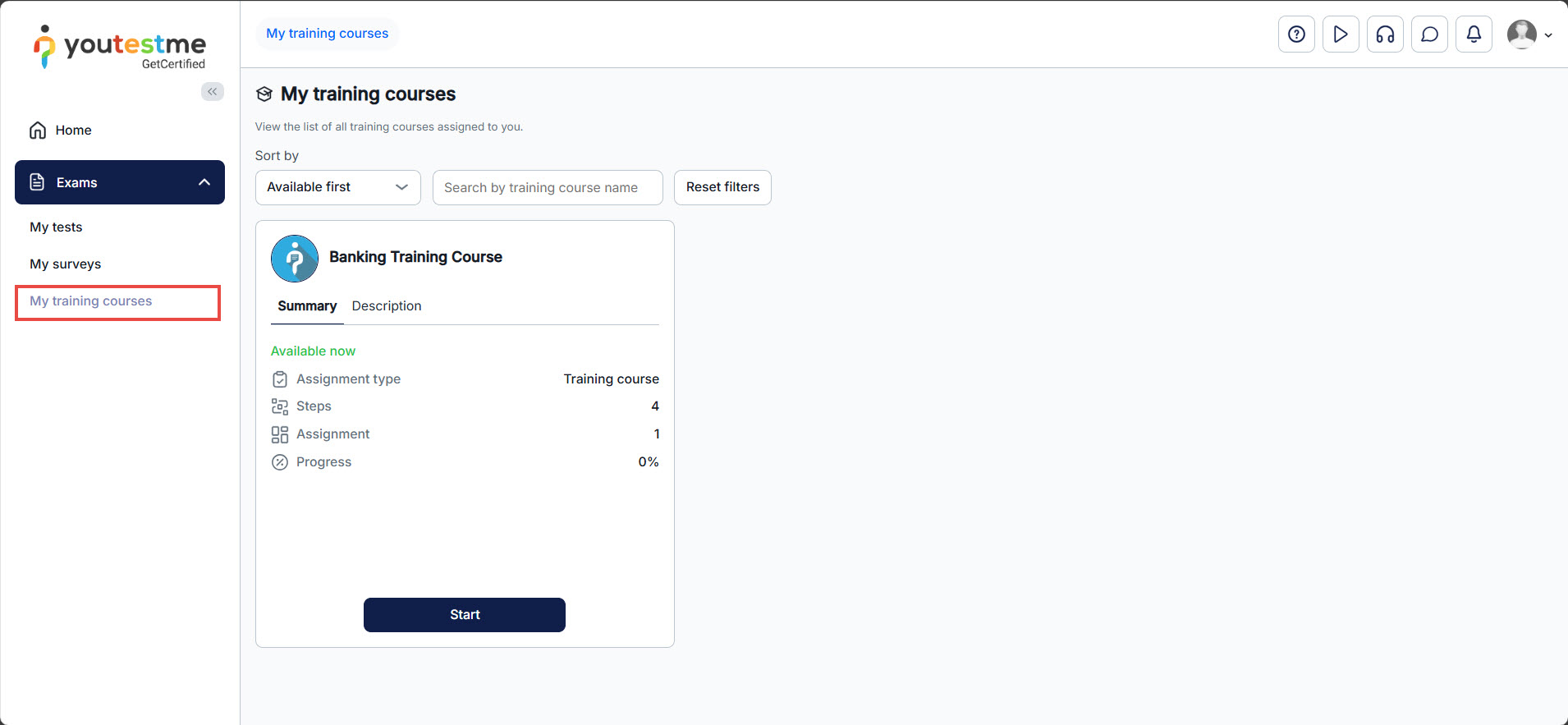The image size is (1568, 725).
Task: Collapse the sidebar with double-chevron icon
Action: pyautogui.click(x=213, y=91)
